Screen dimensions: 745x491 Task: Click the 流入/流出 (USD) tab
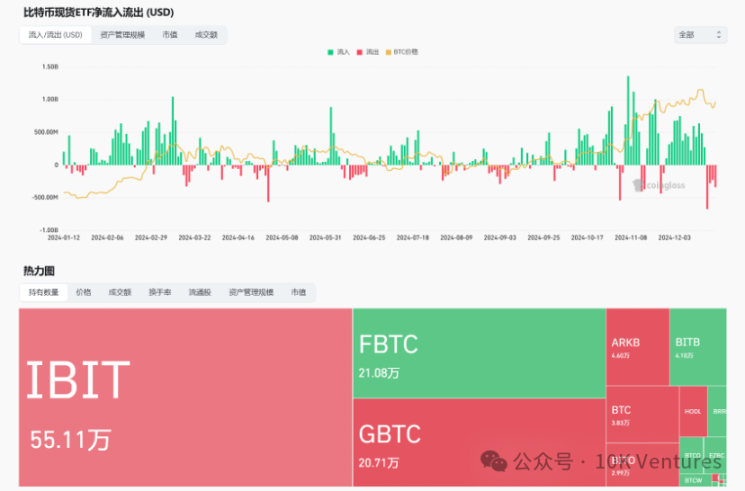[x=56, y=34]
